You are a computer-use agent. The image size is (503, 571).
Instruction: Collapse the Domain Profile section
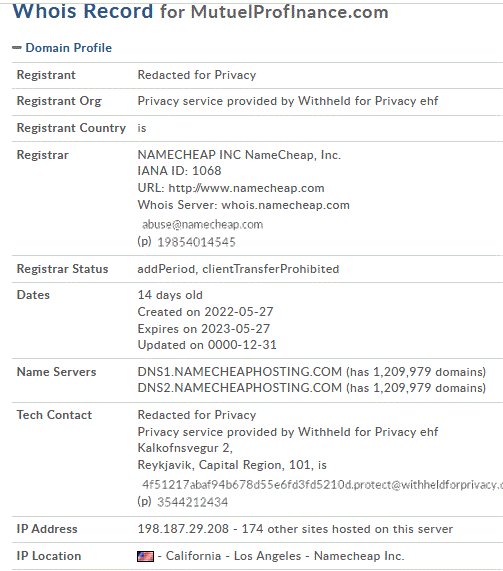17,48
